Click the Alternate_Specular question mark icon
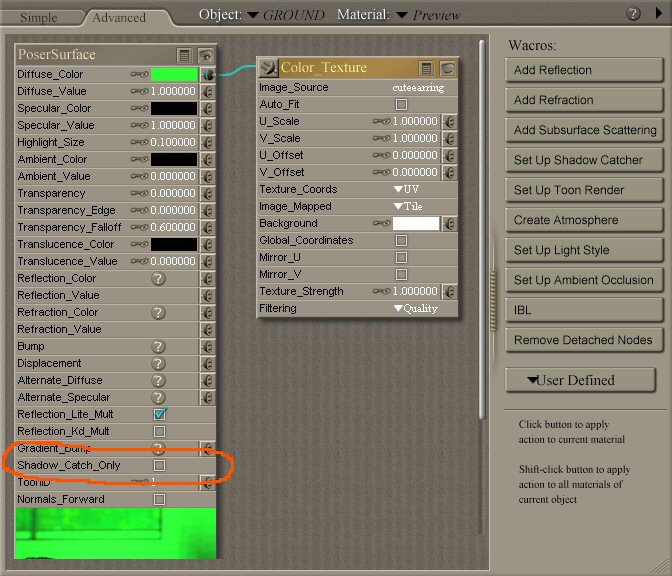Screen dimensions: 672x576 tap(158, 397)
